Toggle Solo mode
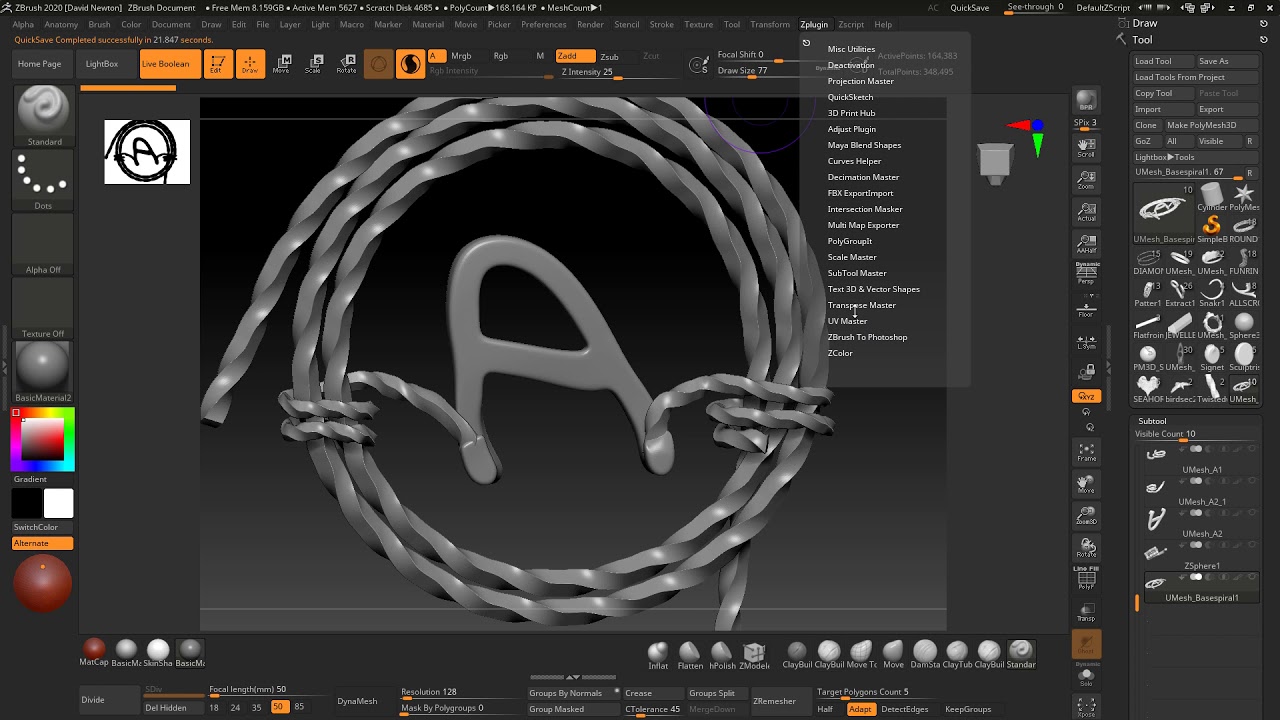 pyautogui.click(x=1085, y=676)
